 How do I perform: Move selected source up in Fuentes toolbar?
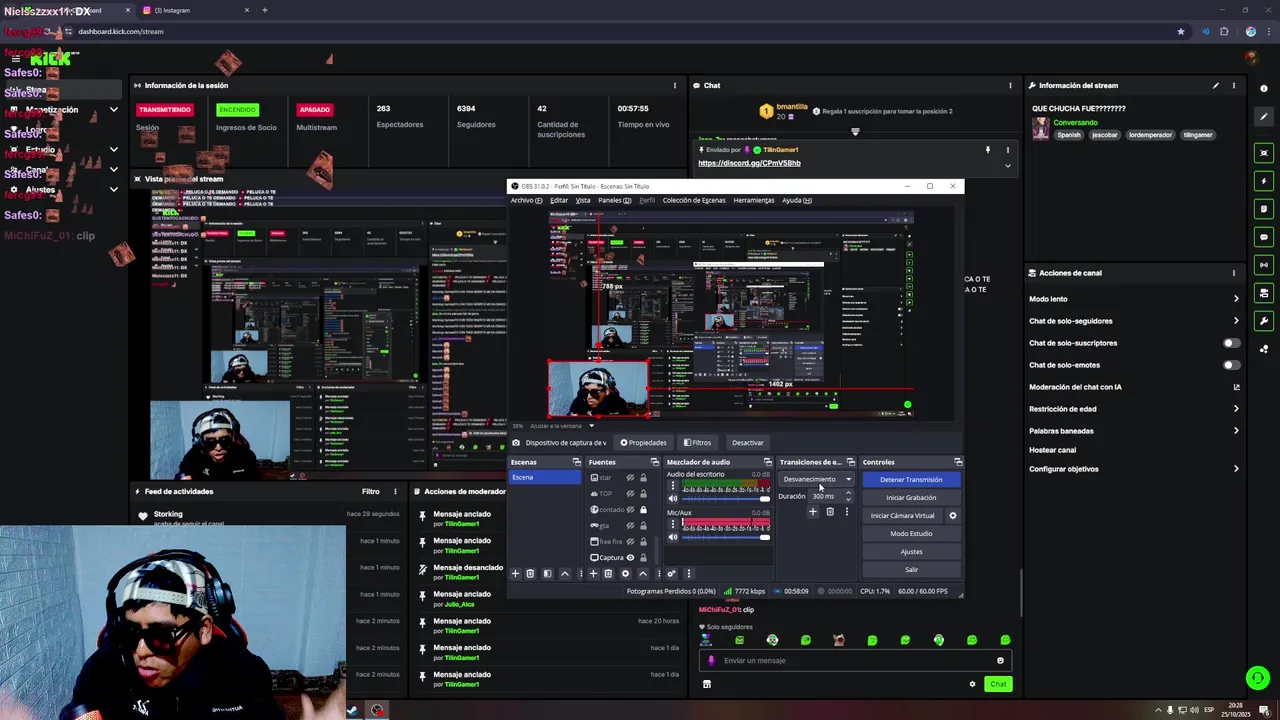point(643,574)
